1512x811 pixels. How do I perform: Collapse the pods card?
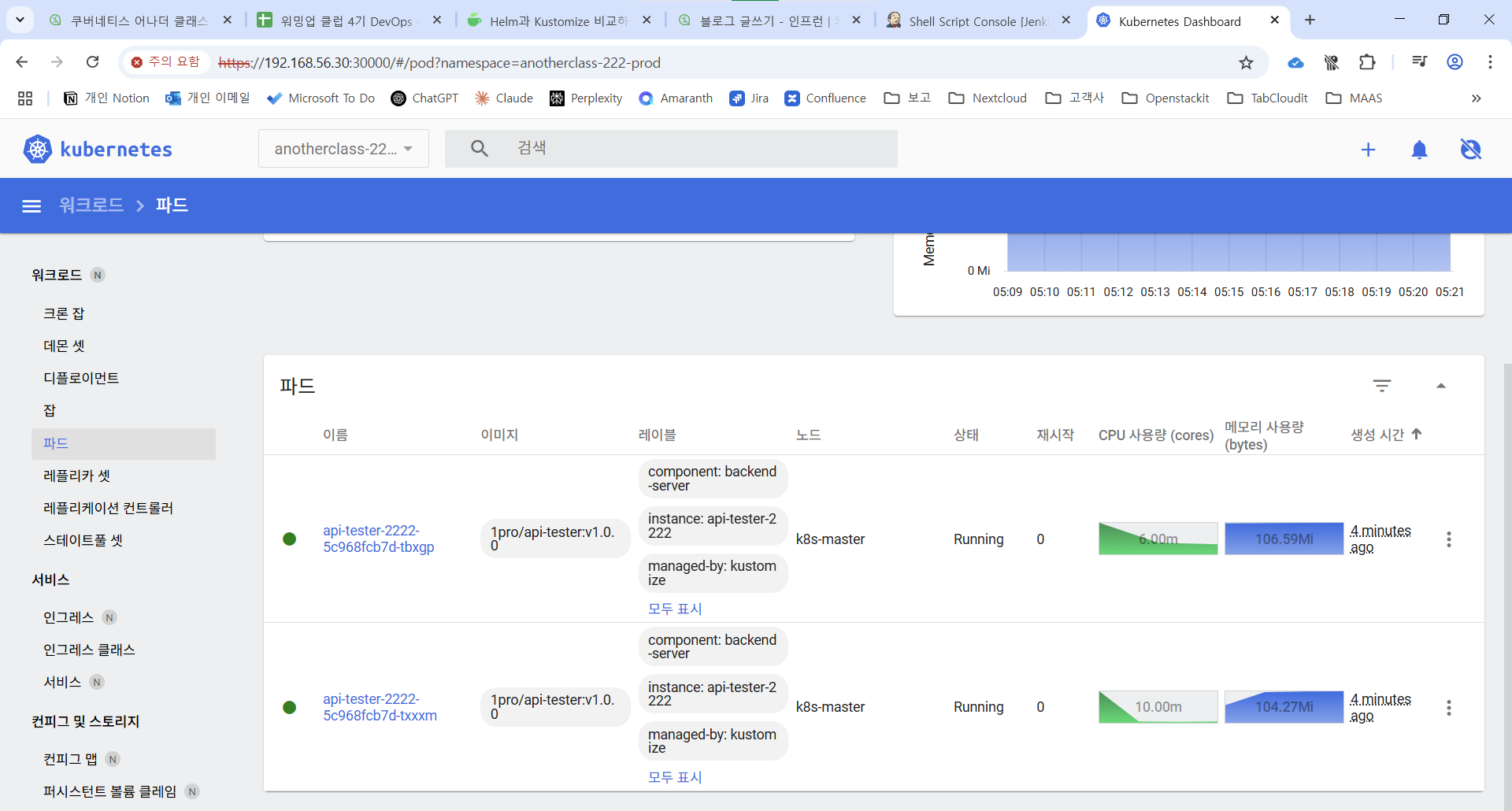click(x=1441, y=386)
